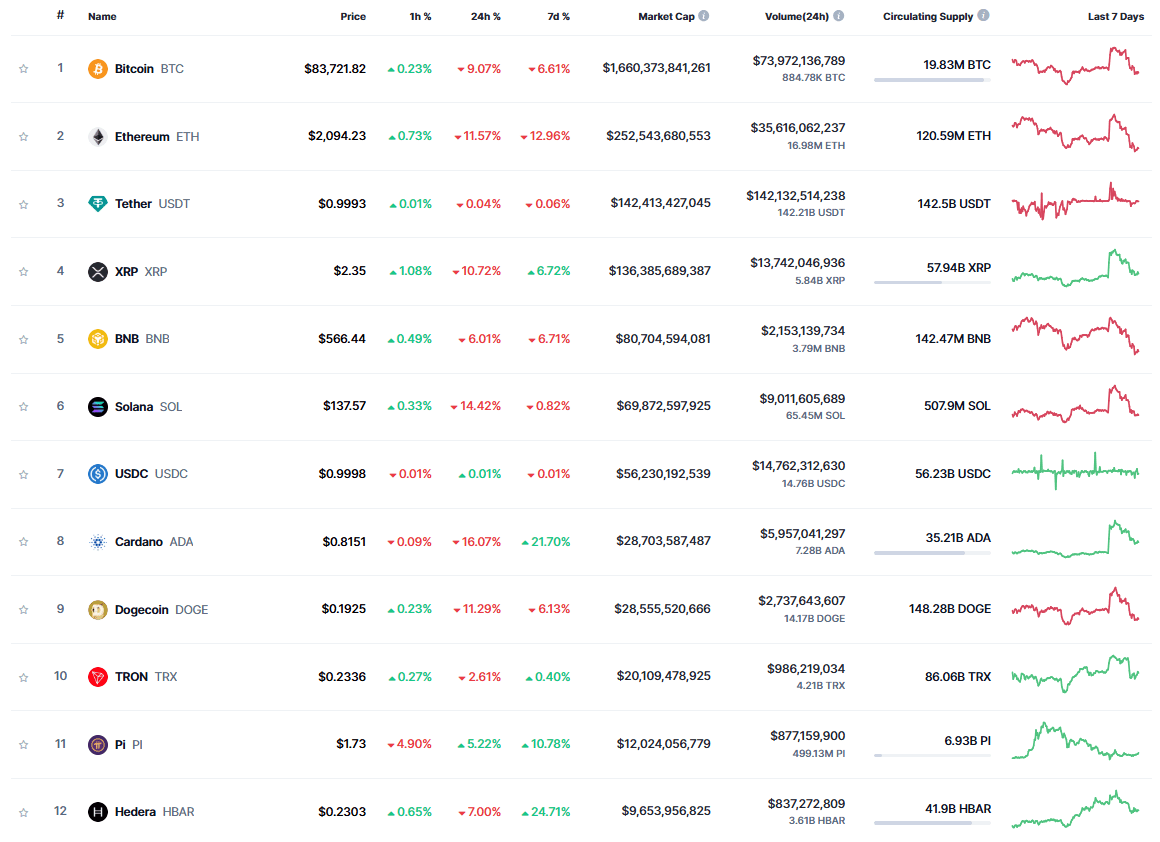Viewport: 1160px width, 842px height.
Task: Sort the table by 24h % column
Action: coord(485,16)
